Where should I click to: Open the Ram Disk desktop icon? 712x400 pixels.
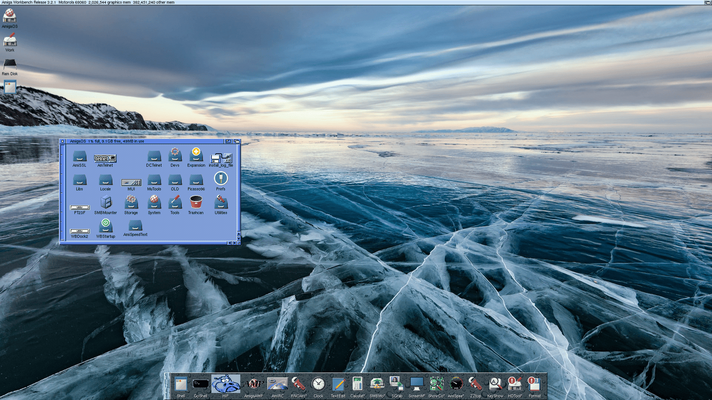[10, 63]
